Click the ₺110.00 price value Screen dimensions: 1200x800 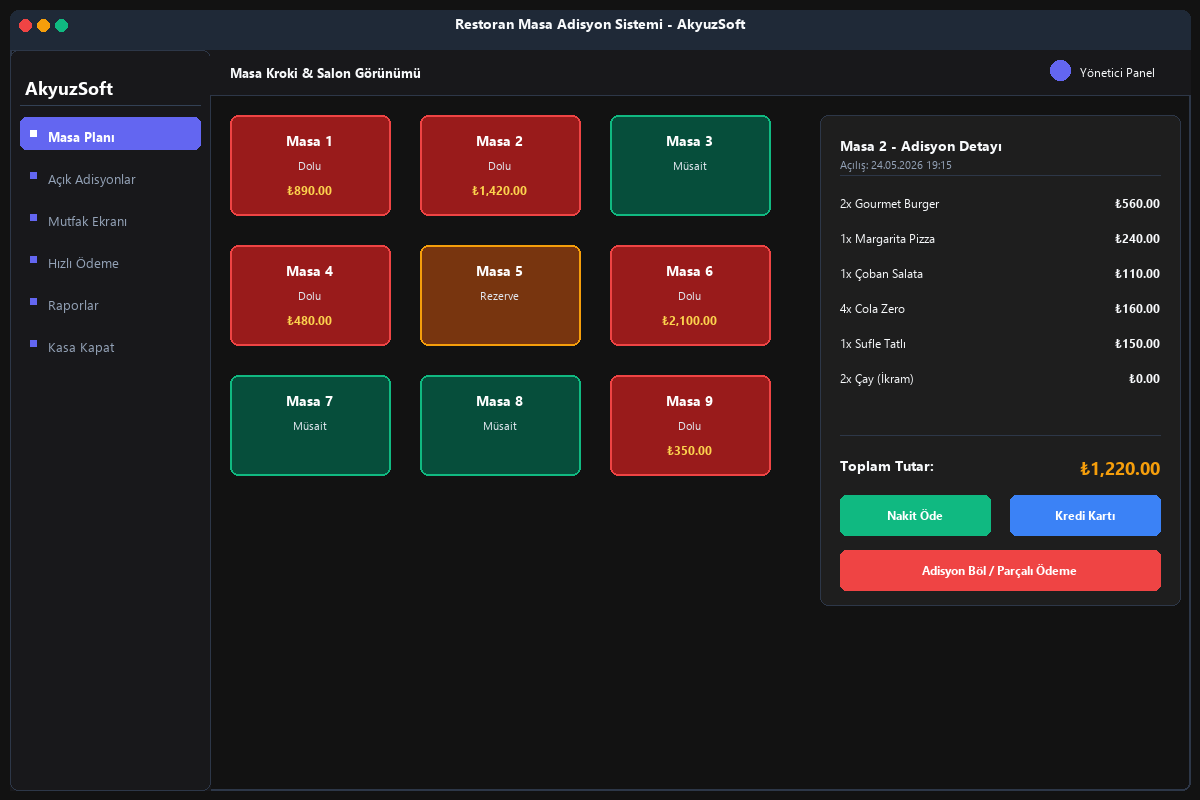[x=1137, y=274]
